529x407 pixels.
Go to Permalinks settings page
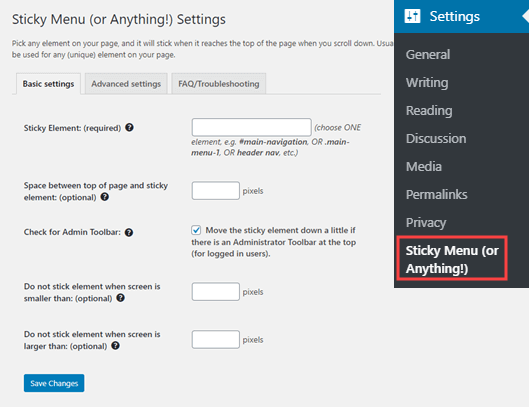coord(437,195)
